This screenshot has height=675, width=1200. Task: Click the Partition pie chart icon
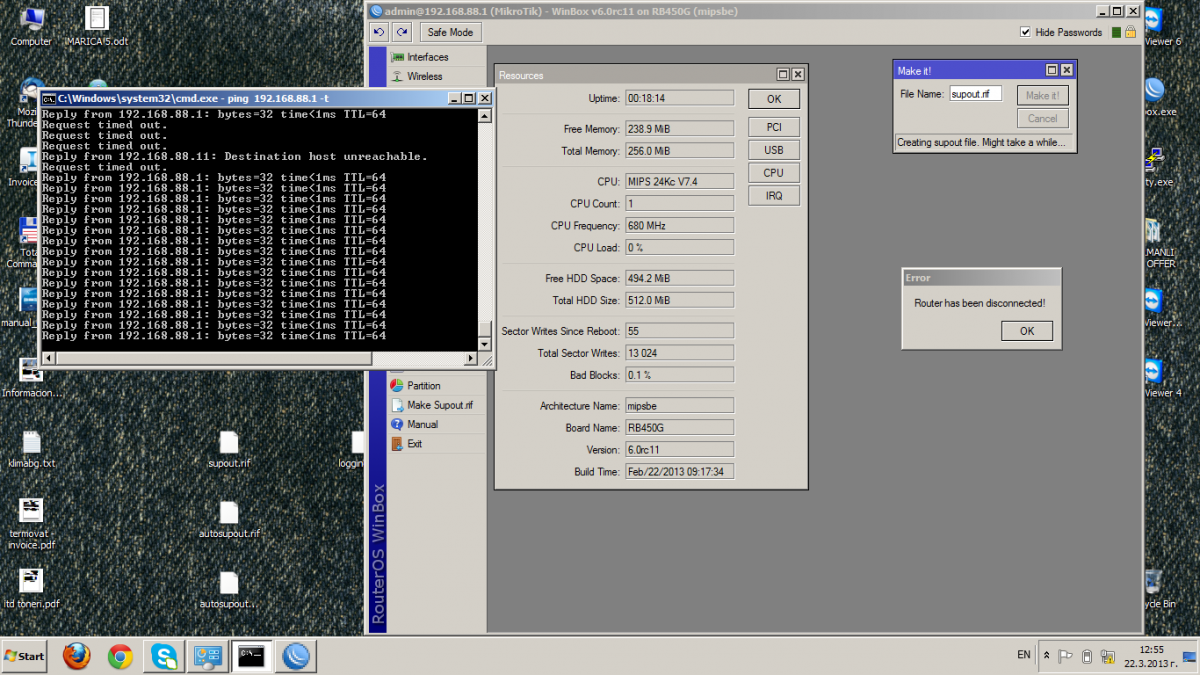coord(397,386)
